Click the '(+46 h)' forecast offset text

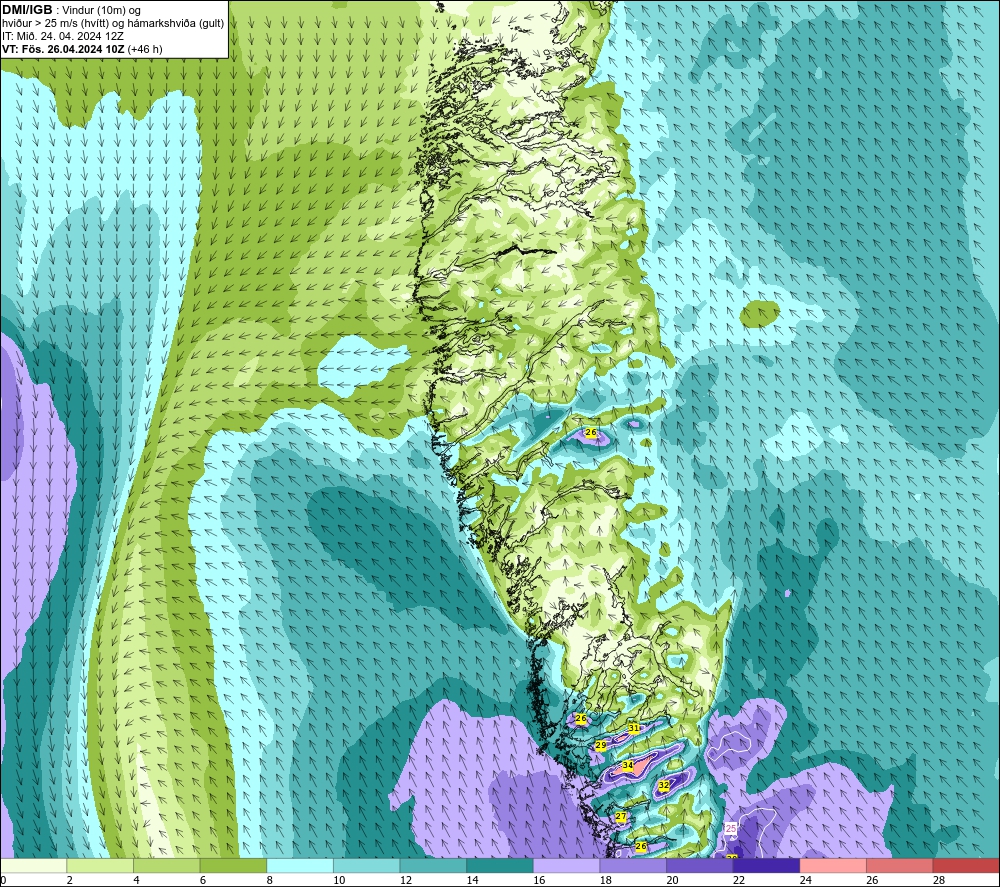[x=145, y=49]
